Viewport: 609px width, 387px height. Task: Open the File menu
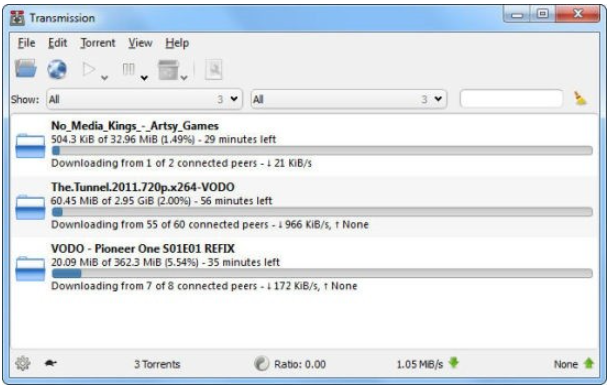click(x=26, y=43)
